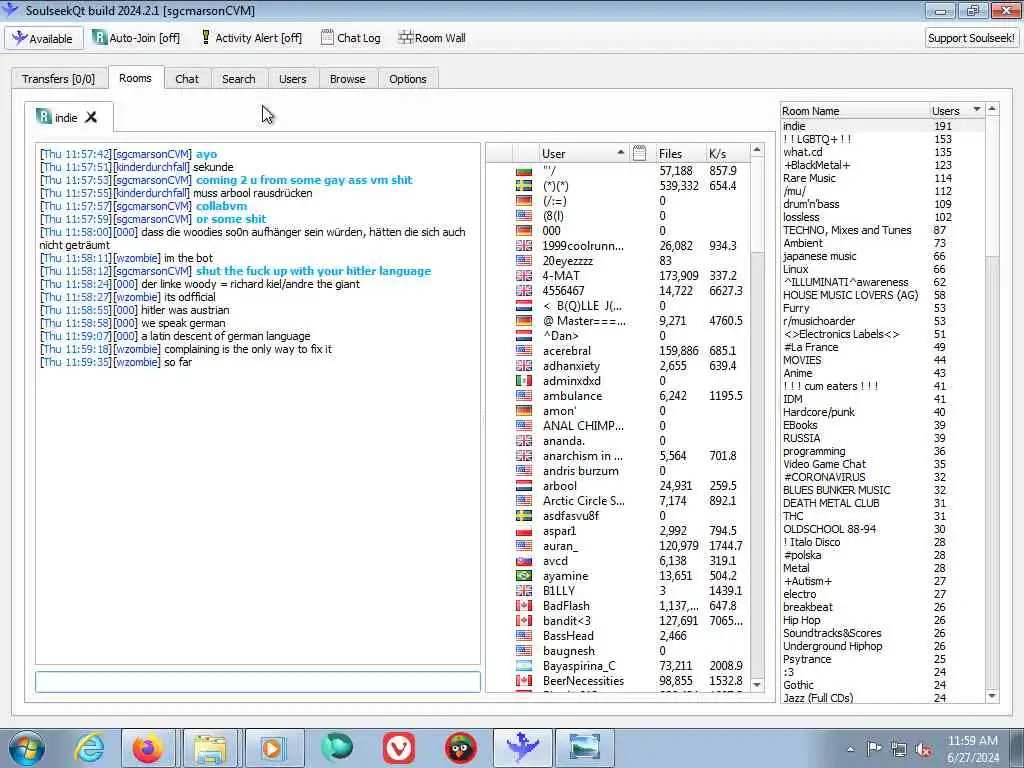Click Support Soulseek! button

pos(971,38)
